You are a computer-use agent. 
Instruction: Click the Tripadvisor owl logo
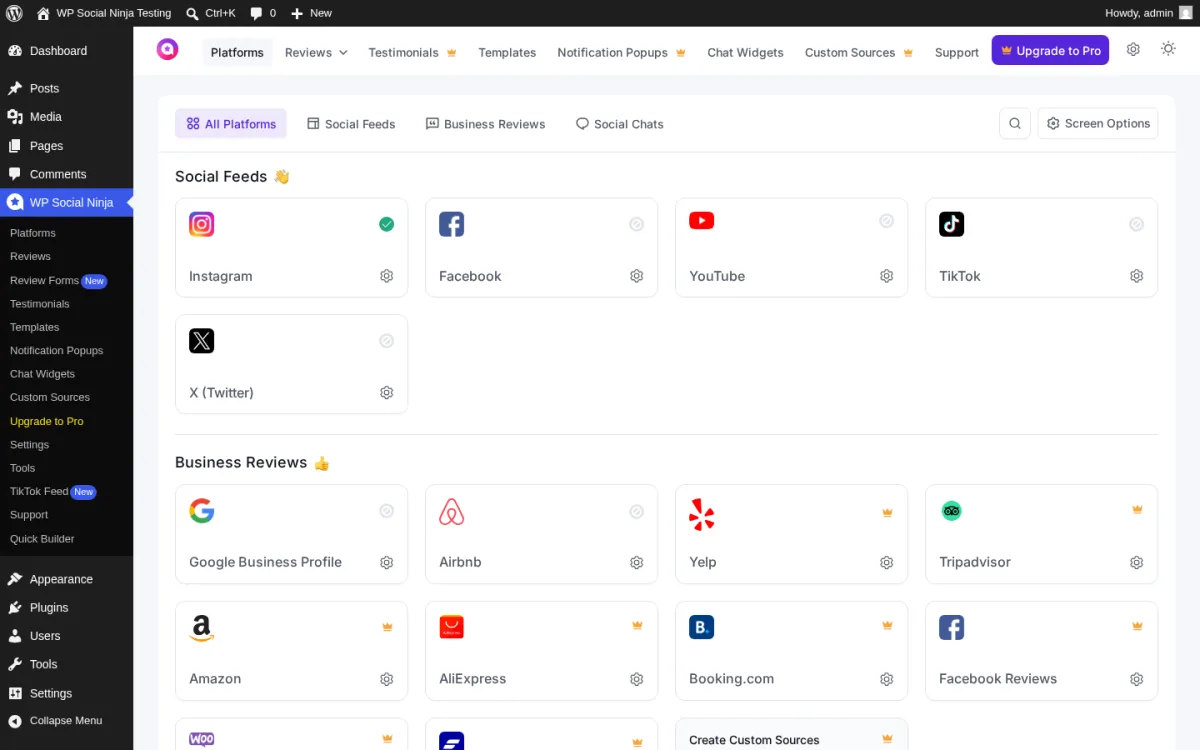(951, 511)
